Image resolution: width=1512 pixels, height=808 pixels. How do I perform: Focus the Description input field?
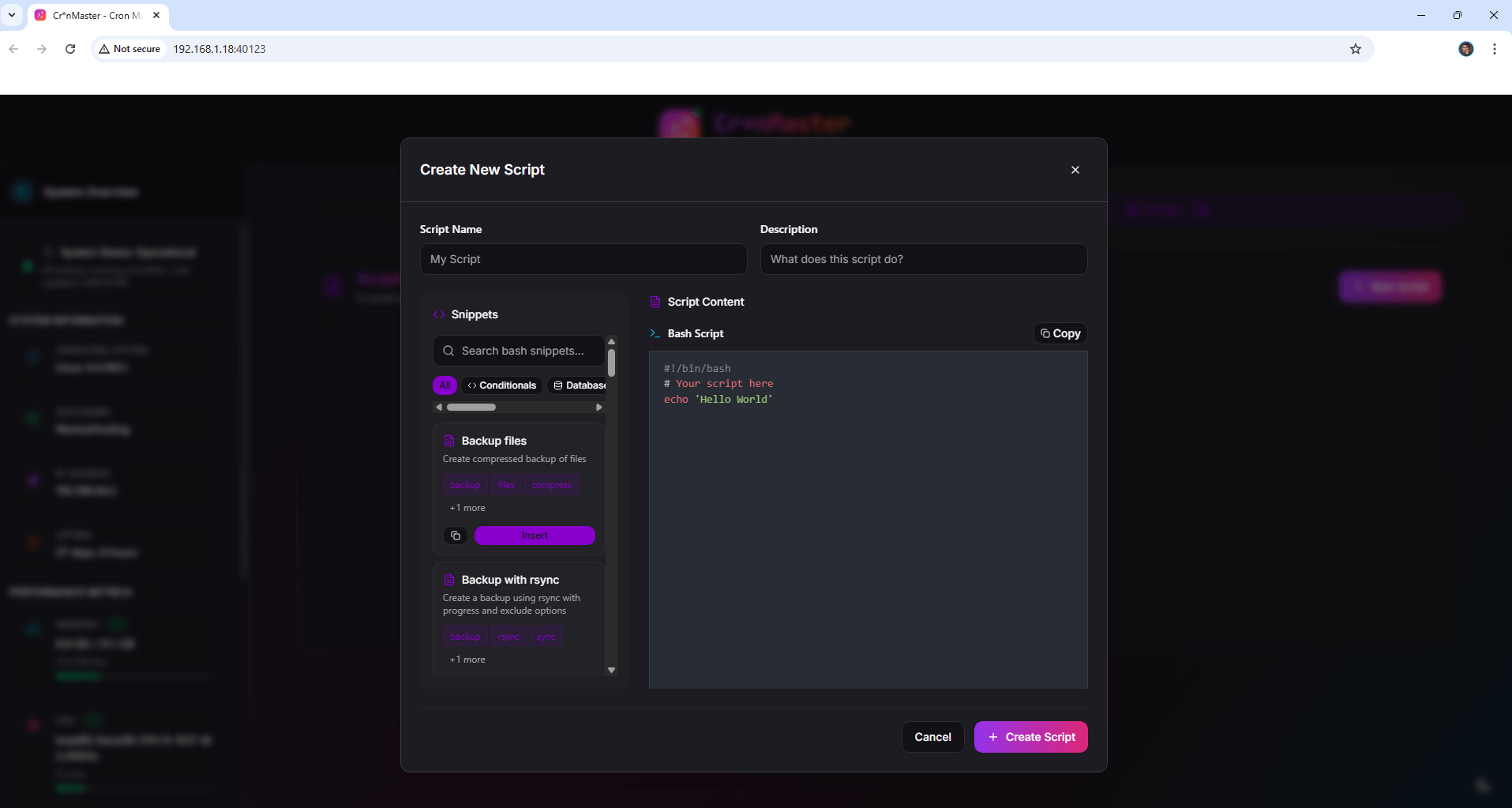click(x=923, y=259)
